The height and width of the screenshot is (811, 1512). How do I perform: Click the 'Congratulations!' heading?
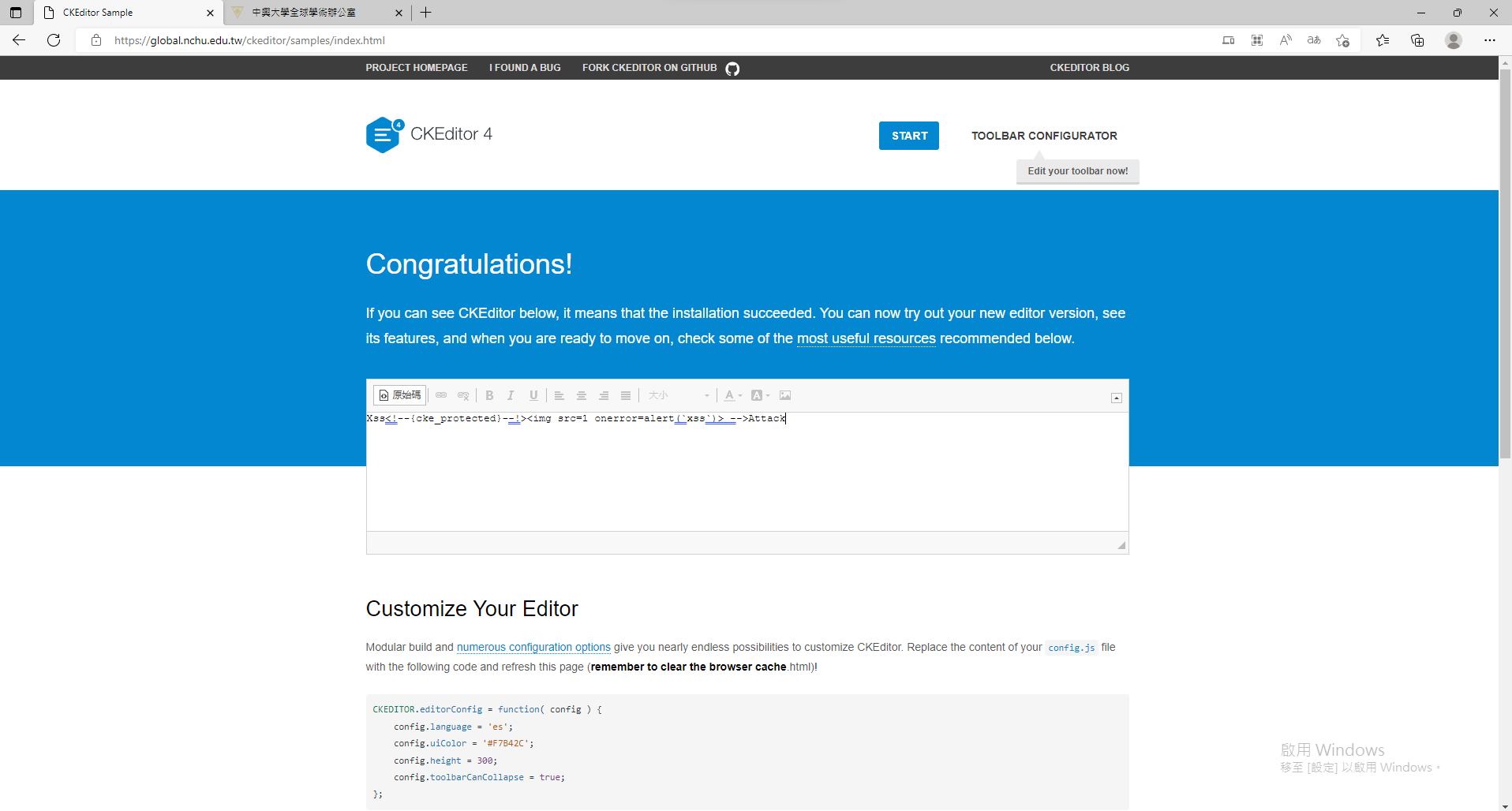click(x=469, y=264)
